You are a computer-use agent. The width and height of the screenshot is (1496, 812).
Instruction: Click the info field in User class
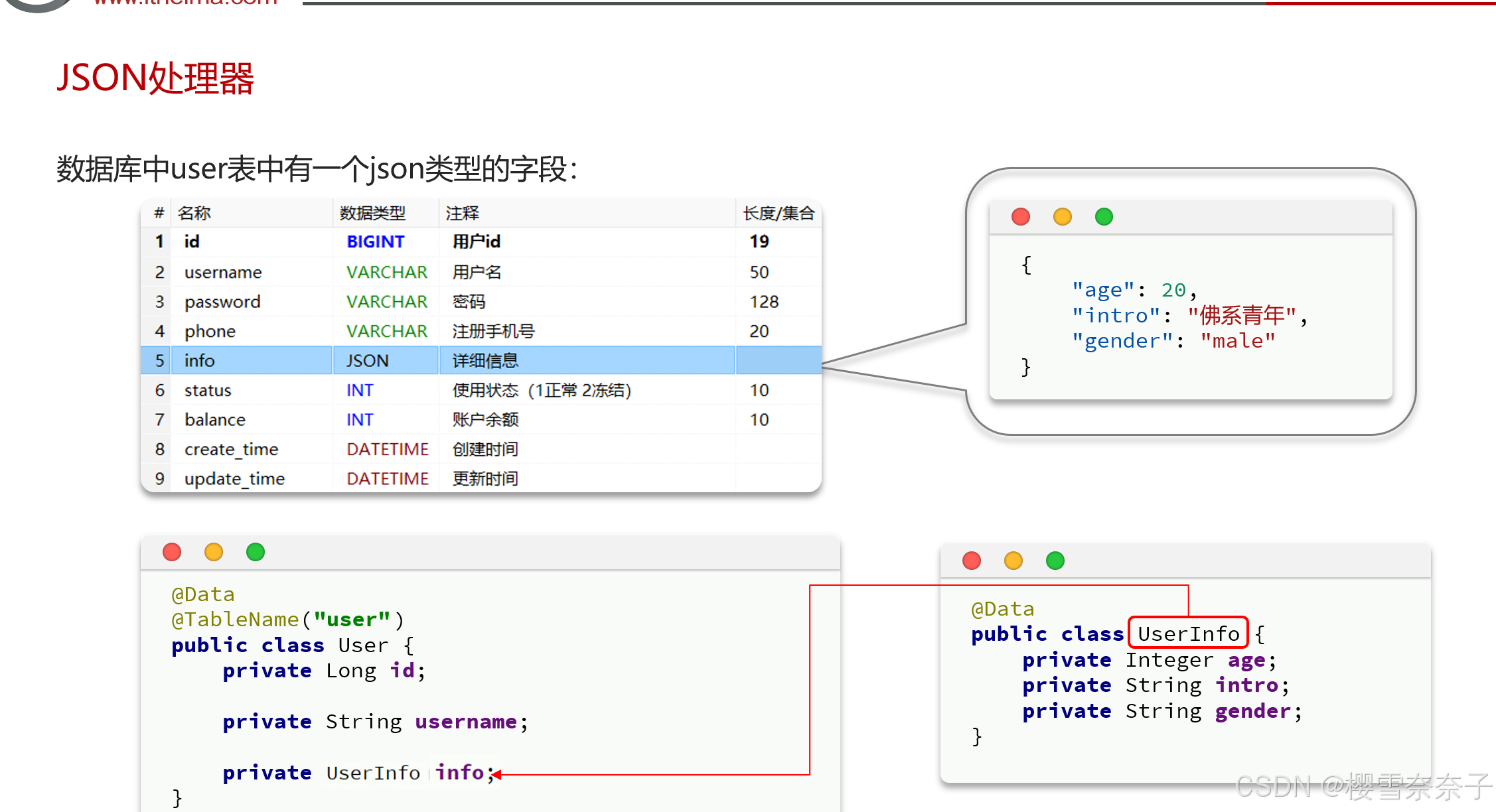[x=459, y=772]
